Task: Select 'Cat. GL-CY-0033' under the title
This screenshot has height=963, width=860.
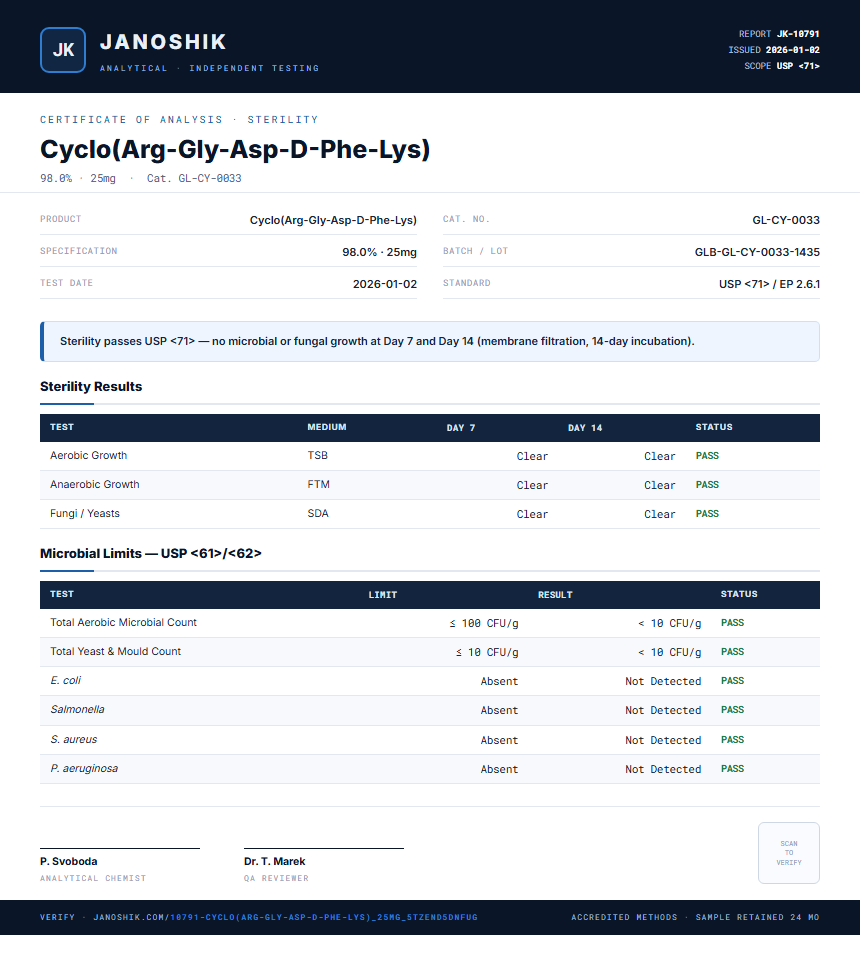Action: (194, 178)
